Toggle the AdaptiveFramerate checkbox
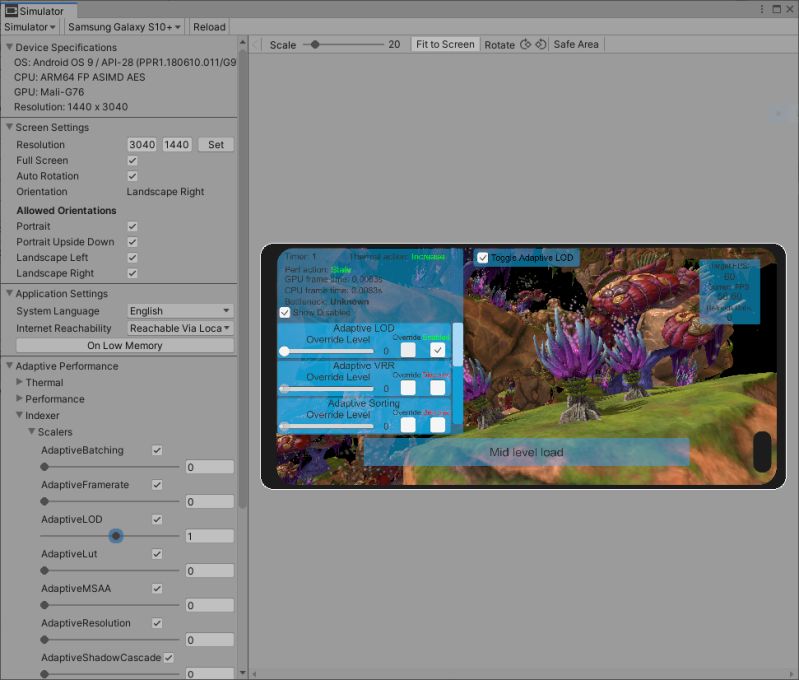Viewport: 799px width, 680px height. [157, 485]
